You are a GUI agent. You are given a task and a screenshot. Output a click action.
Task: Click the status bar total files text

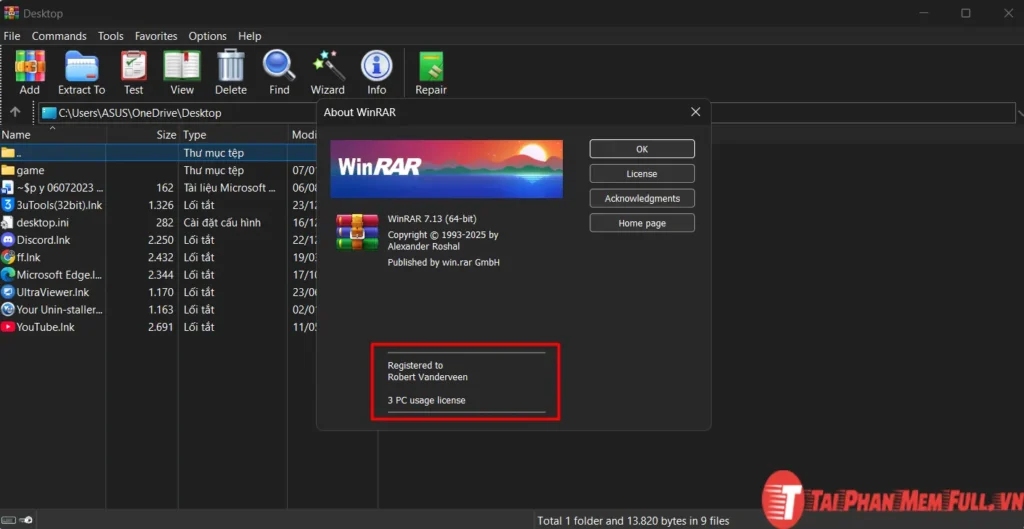coord(633,521)
